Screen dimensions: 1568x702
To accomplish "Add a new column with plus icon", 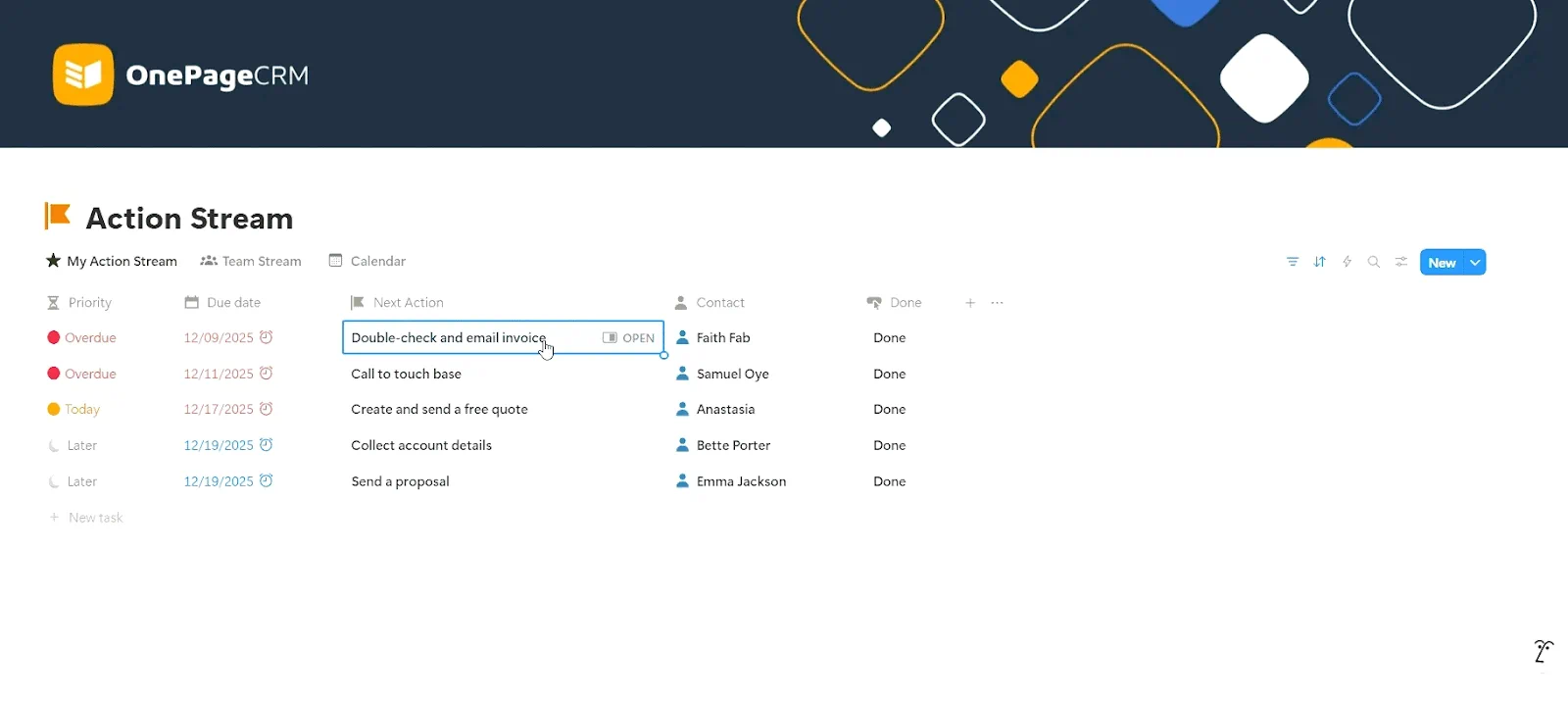I will point(970,303).
